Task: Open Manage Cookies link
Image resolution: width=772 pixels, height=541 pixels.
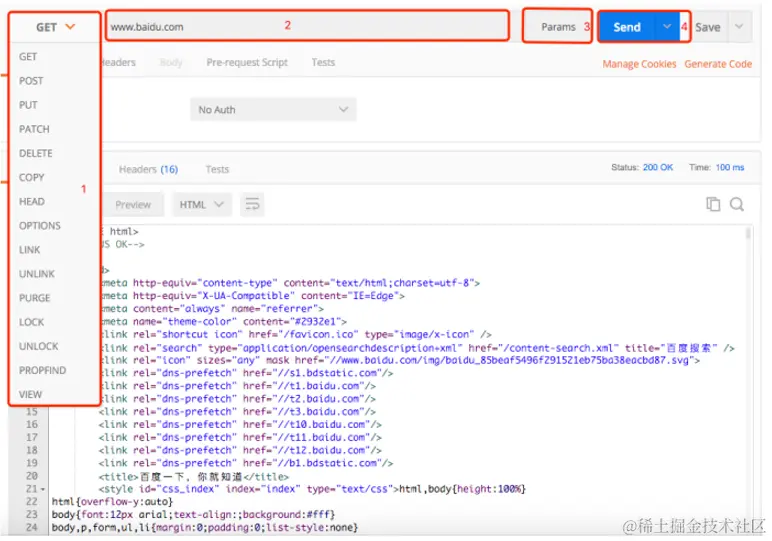Action: point(639,64)
